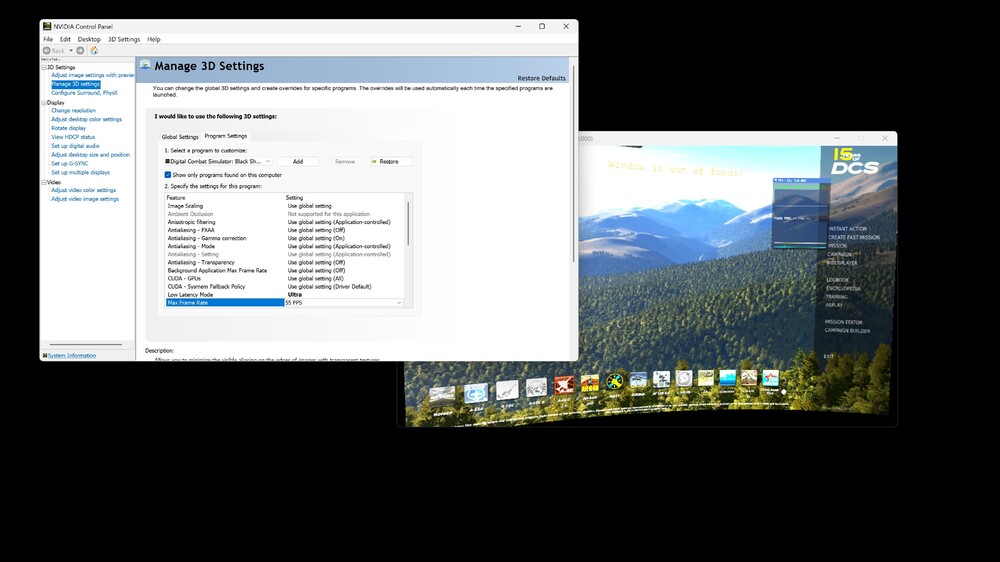This screenshot has width=1000, height=562.
Task: Open the Nevada module icon in DCS
Action: click(x=442, y=397)
